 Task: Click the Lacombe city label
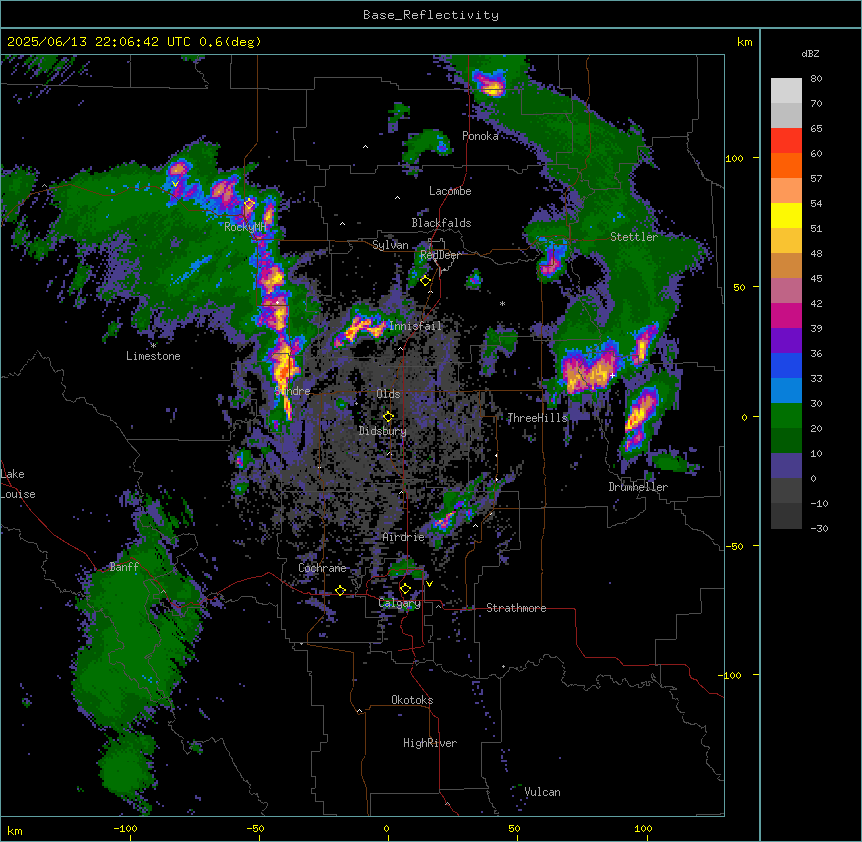[x=450, y=191]
